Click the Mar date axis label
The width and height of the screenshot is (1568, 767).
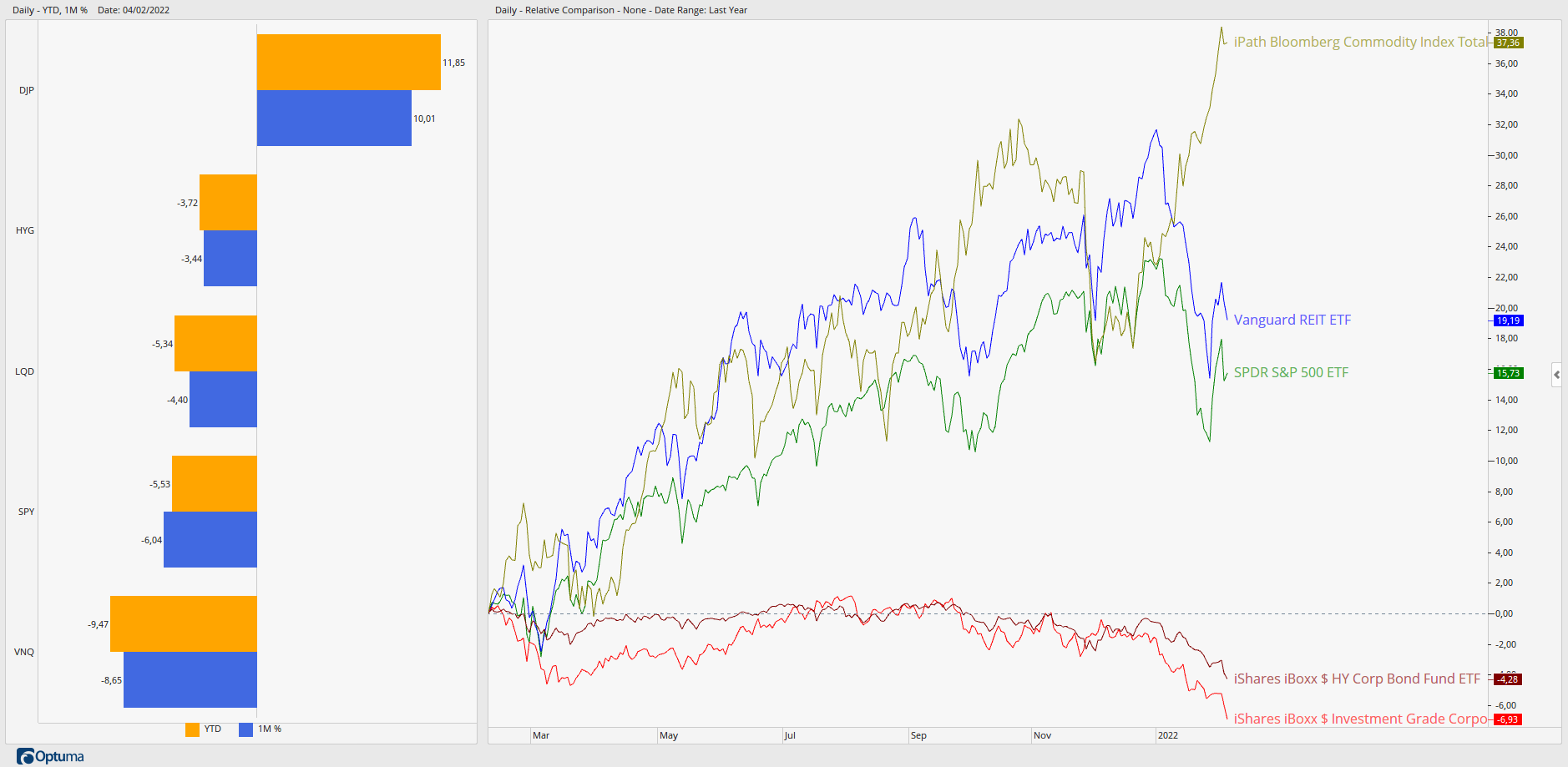(x=541, y=735)
